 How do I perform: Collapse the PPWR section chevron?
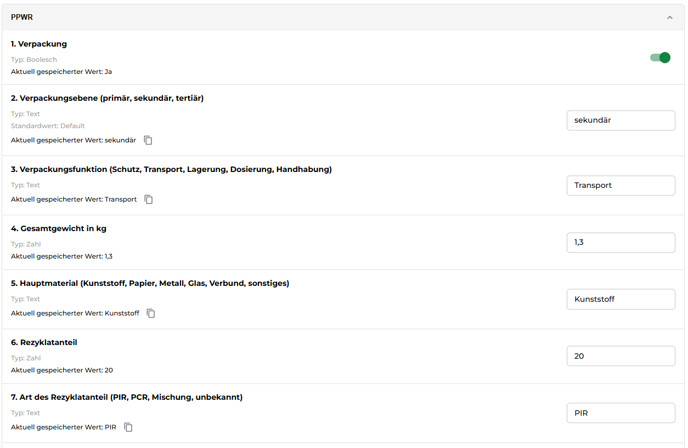coord(669,18)
